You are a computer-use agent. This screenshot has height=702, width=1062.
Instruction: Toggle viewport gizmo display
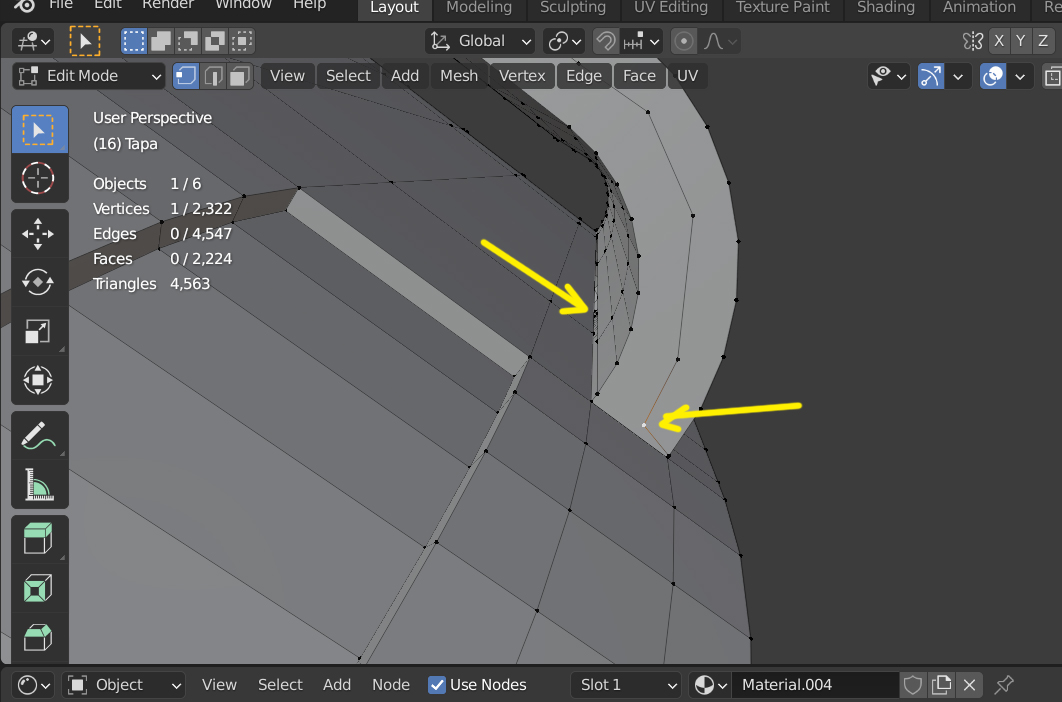coord(931,76)
